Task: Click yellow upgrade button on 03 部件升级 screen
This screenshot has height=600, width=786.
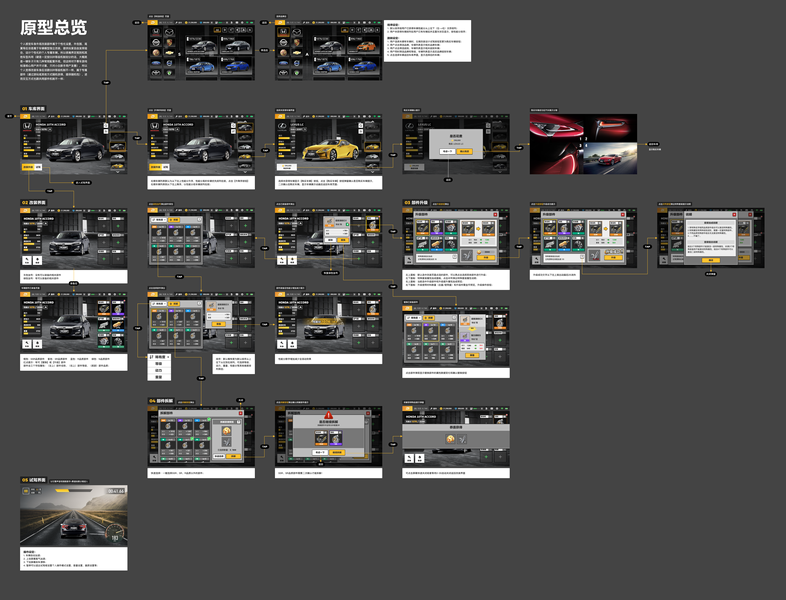Action: coord(486,258)
